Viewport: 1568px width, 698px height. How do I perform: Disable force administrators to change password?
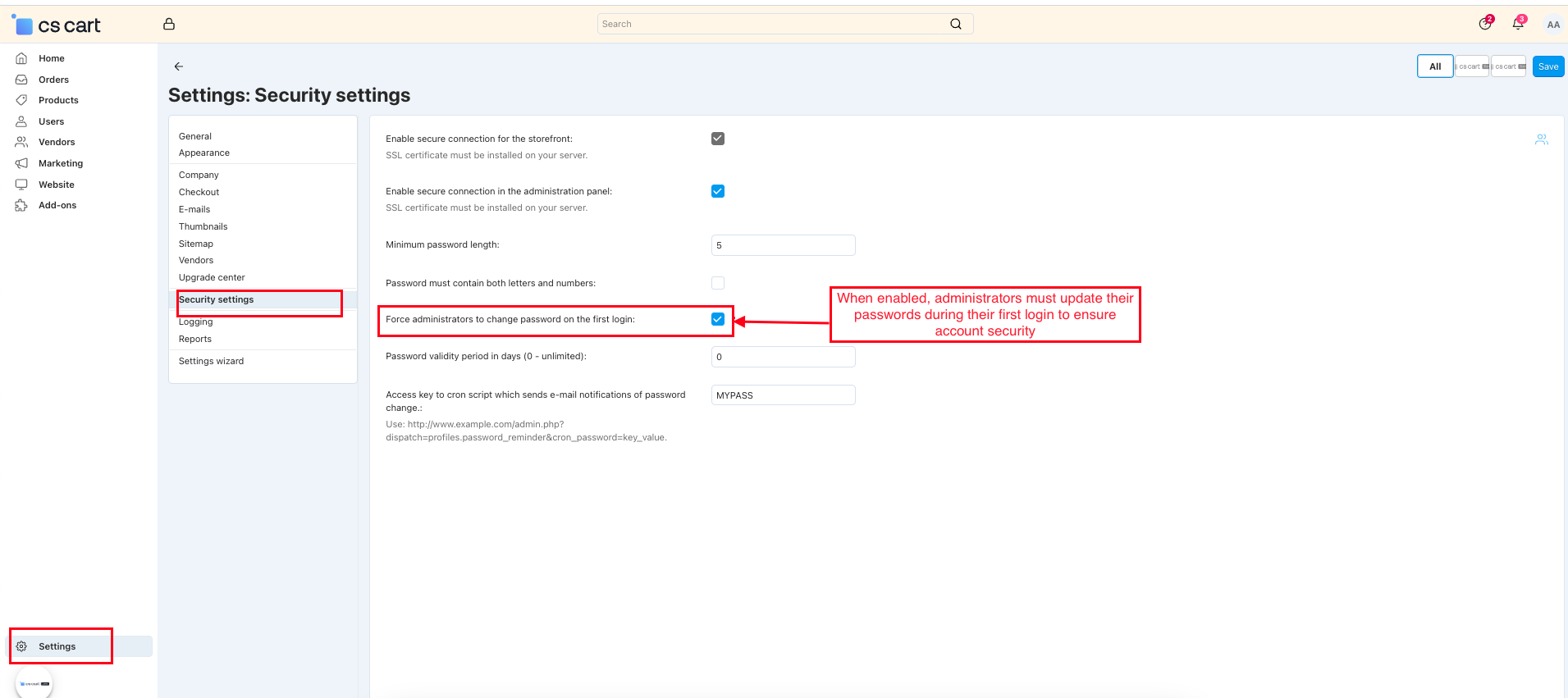click(718, 319)
